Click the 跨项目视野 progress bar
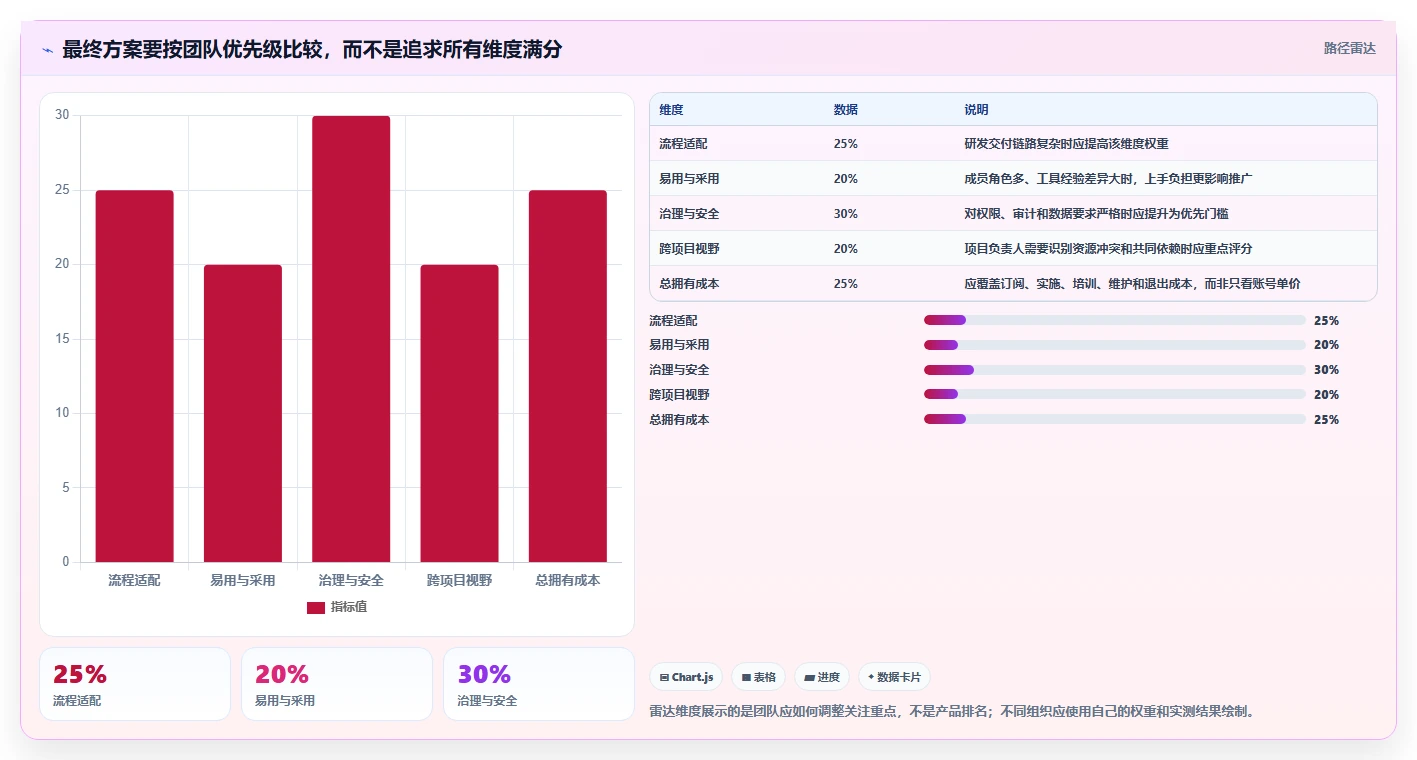This screenshot has height=760, width=1417. [1115, 395]
